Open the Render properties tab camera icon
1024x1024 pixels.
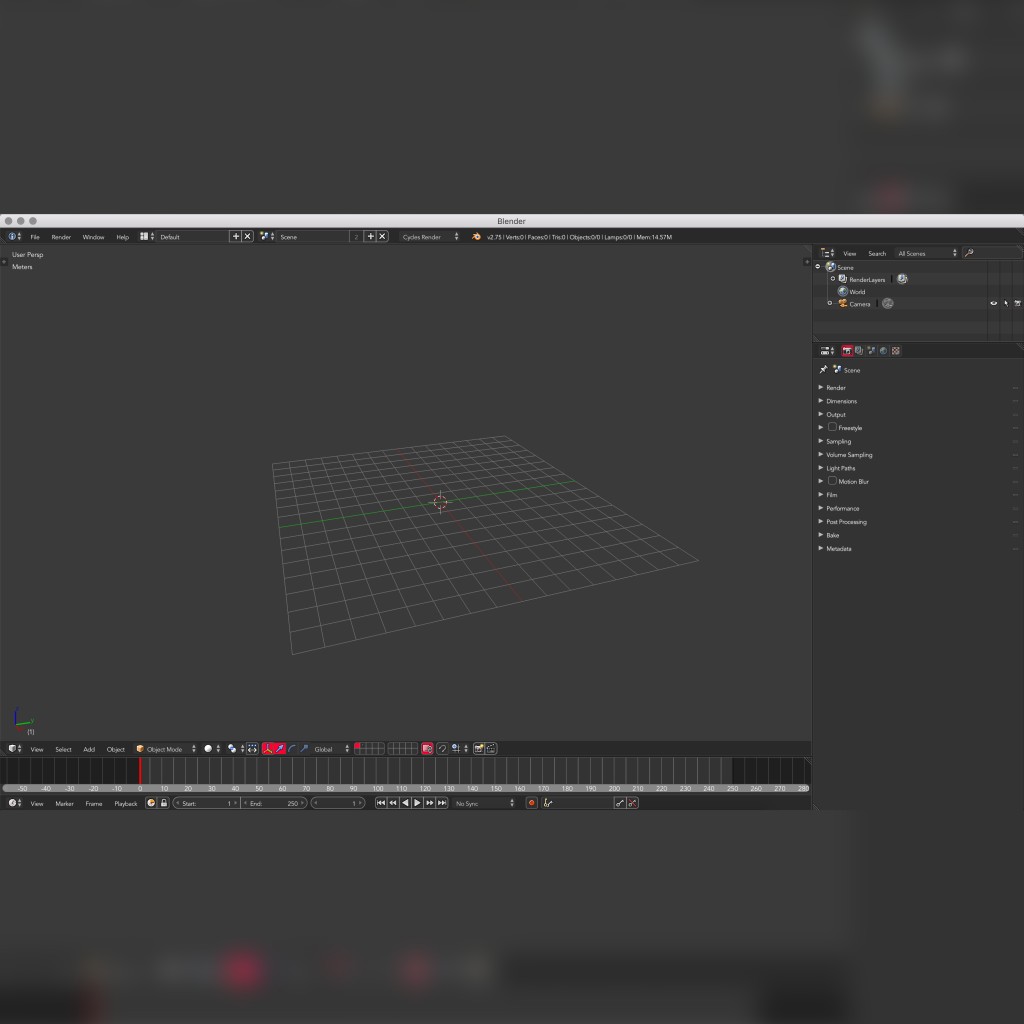[847, 350]
